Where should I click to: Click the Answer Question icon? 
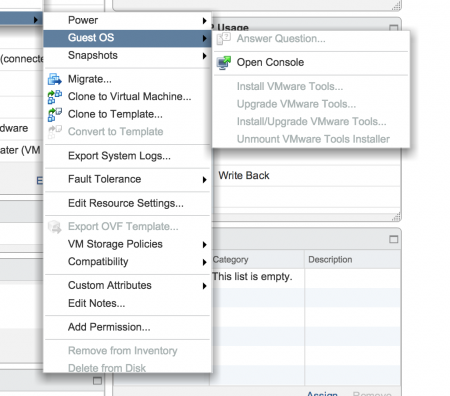(224, 39)
